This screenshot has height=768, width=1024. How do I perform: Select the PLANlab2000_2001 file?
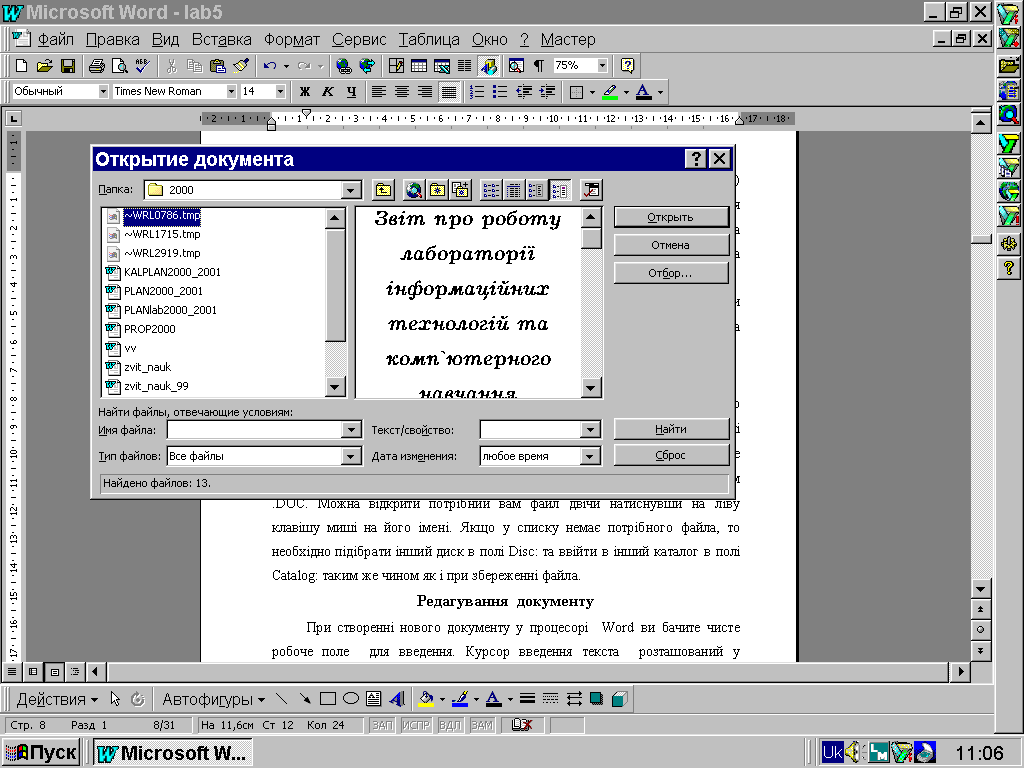[170, 310]
